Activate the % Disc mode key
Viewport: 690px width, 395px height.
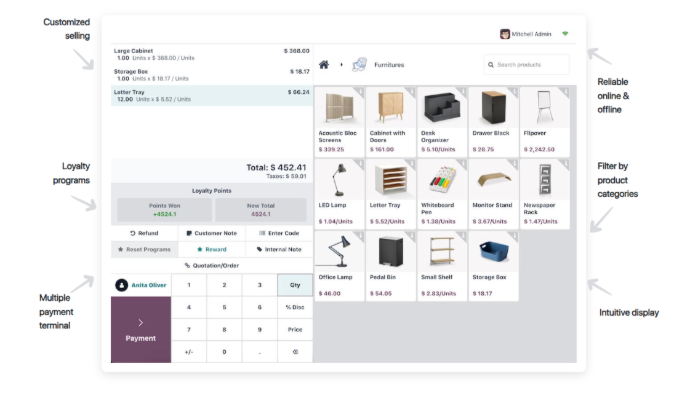tap(295, 307)
